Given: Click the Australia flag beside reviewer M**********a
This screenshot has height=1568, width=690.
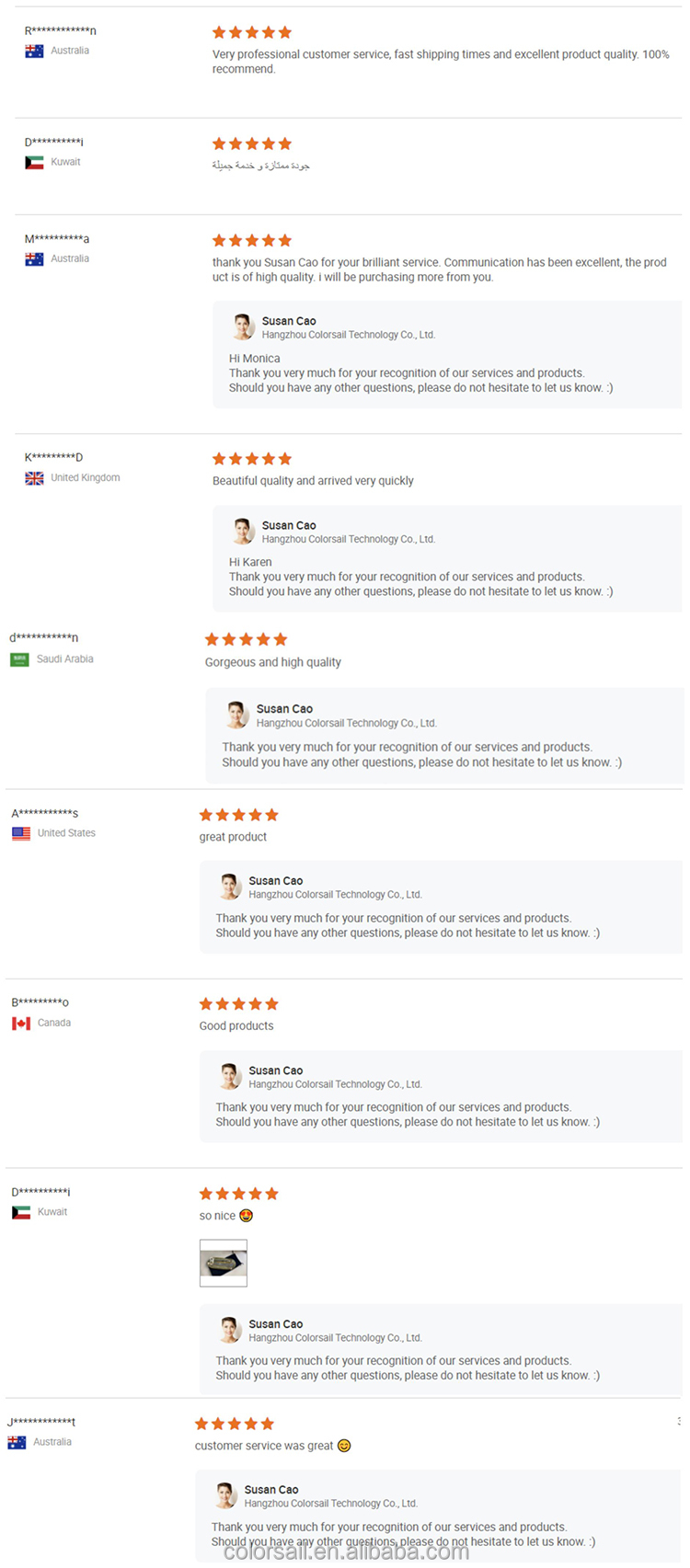Looking at the screenshot, I should point(34,259).
